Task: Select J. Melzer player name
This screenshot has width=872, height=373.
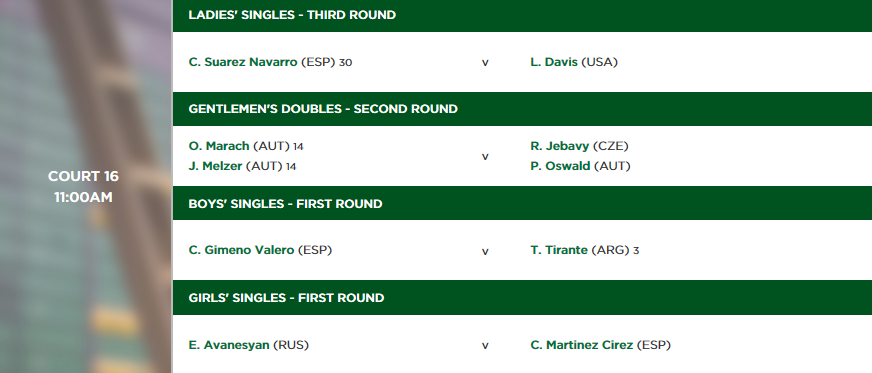Action: coord(215,166)
